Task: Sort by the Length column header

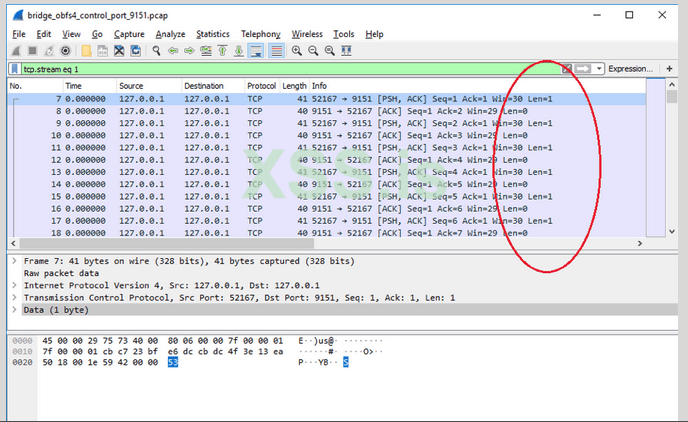Action: [x=294, y=86]
